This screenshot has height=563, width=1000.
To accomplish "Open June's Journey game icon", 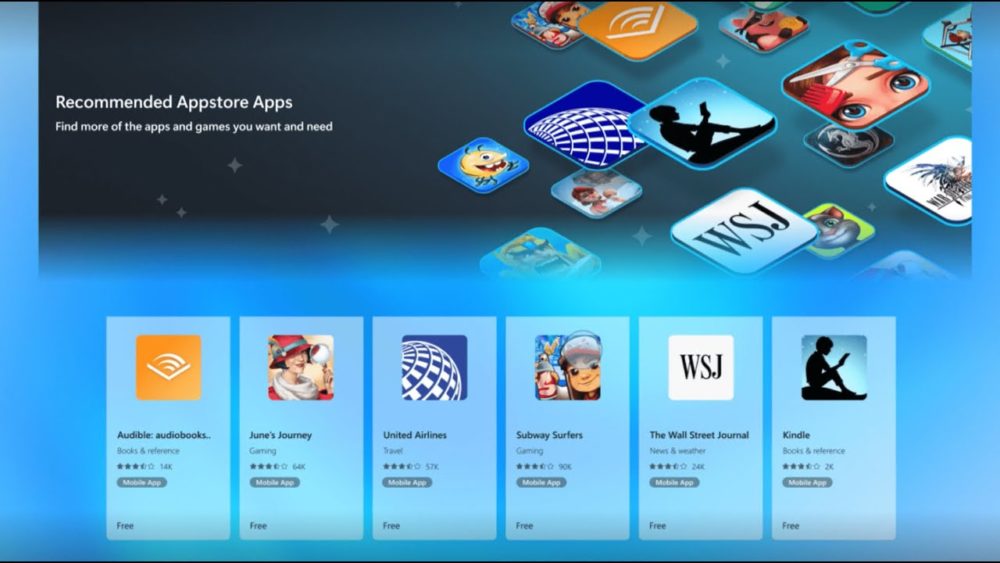I will [x=301, y=368].
